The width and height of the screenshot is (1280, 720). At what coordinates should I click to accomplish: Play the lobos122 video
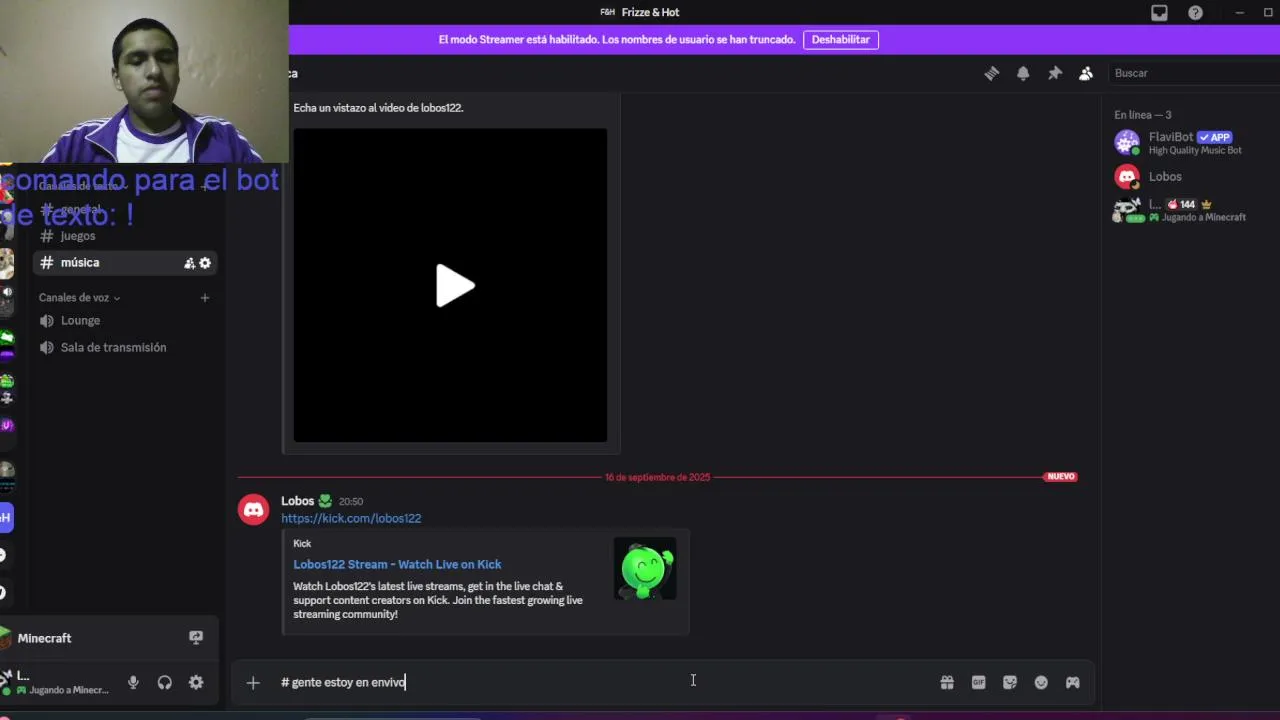point(454,286)
